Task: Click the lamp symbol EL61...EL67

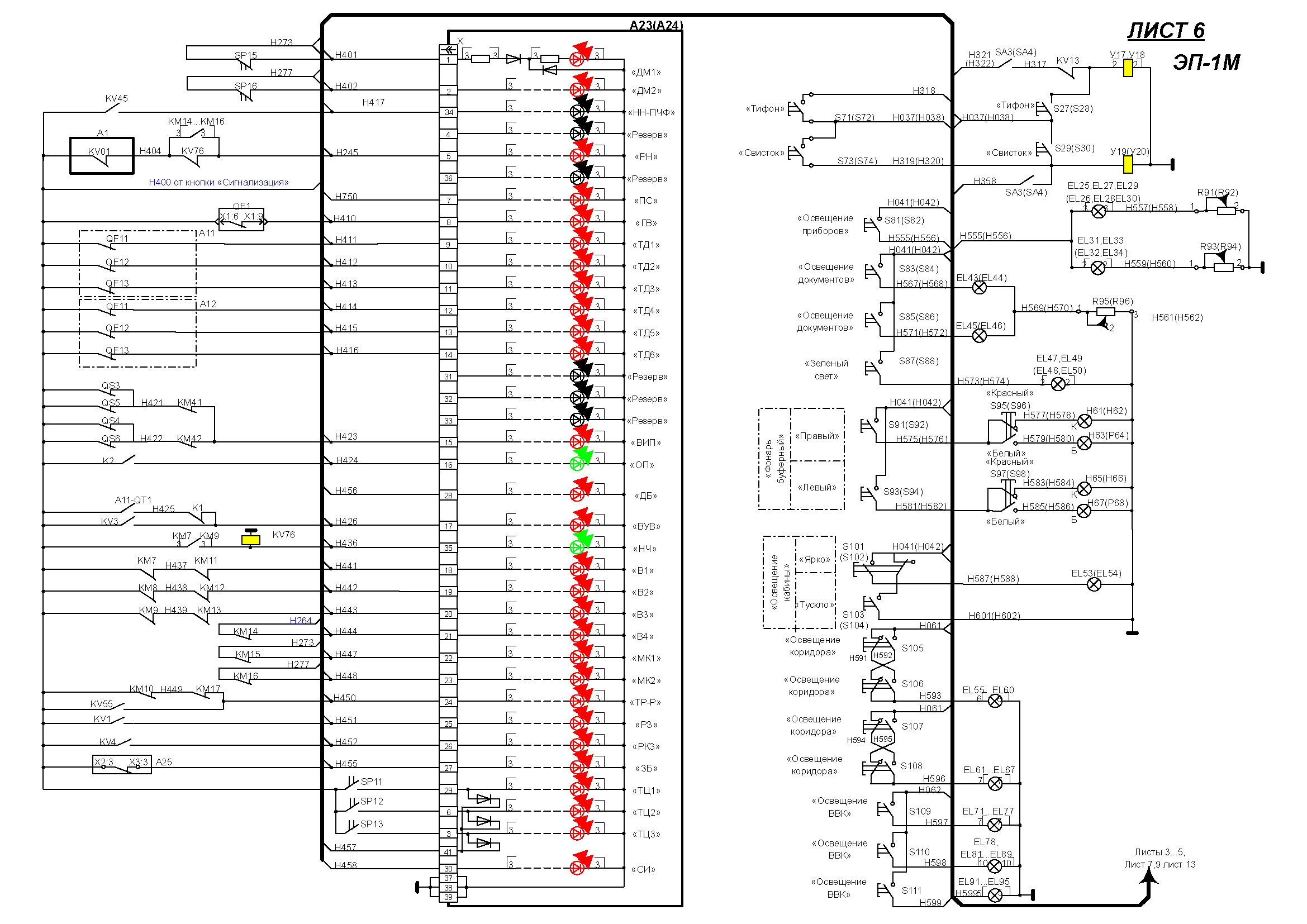Action: pos(995,783)
